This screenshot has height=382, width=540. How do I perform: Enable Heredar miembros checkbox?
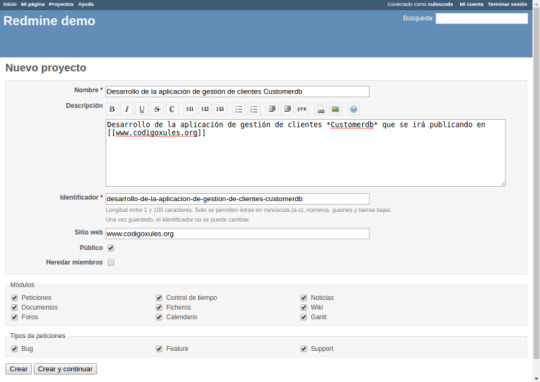(111, 262)
